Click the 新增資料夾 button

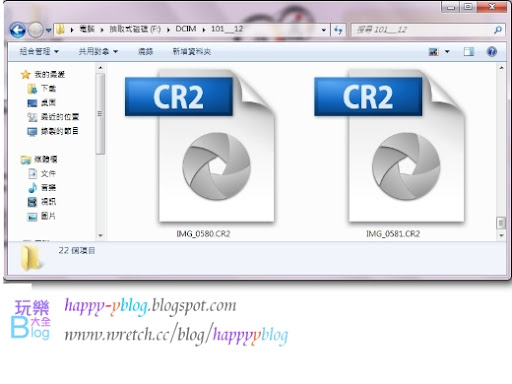[x=192, y=51]
